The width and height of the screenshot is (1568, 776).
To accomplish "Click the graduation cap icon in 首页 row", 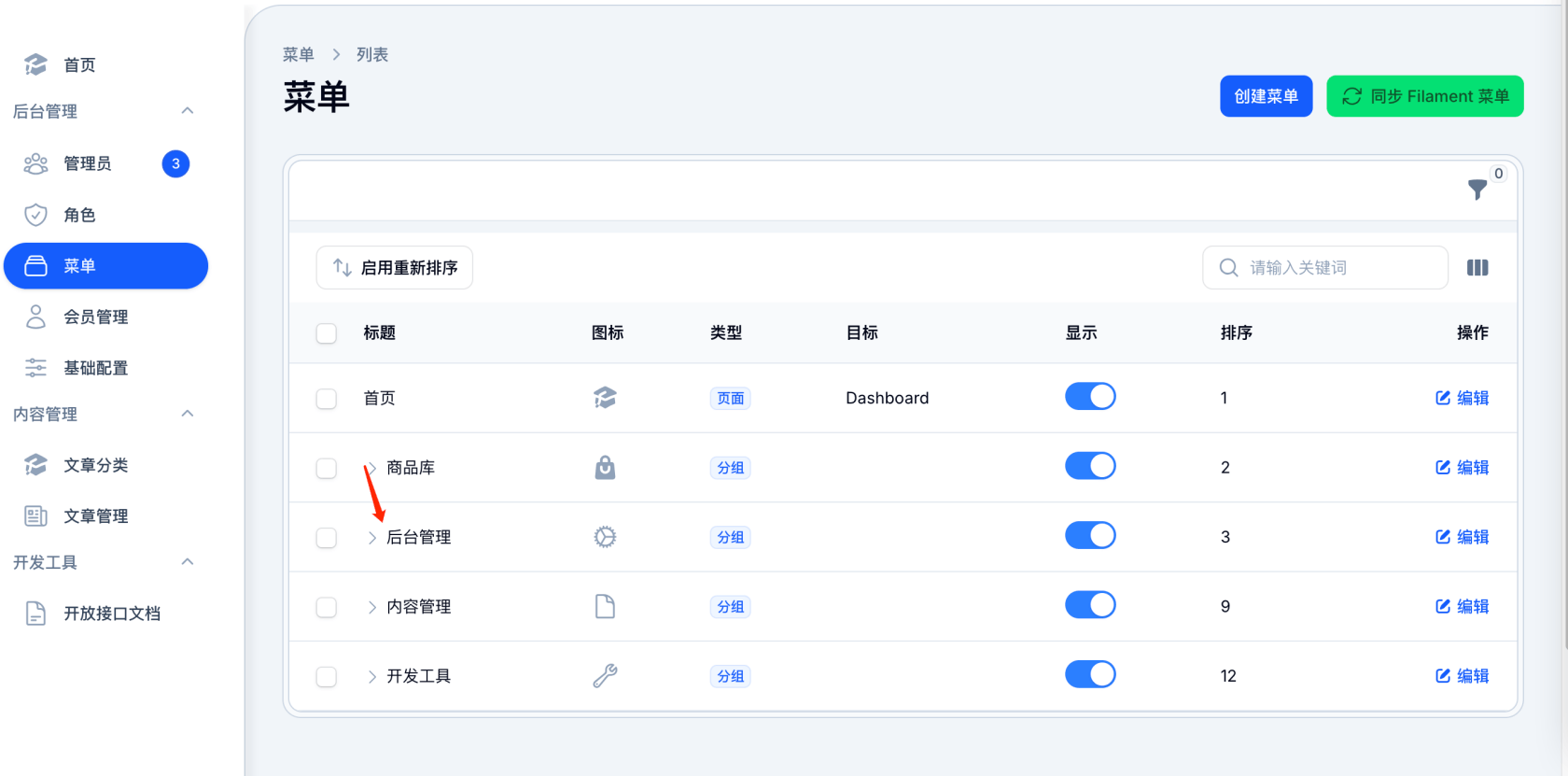I will 605,398.
